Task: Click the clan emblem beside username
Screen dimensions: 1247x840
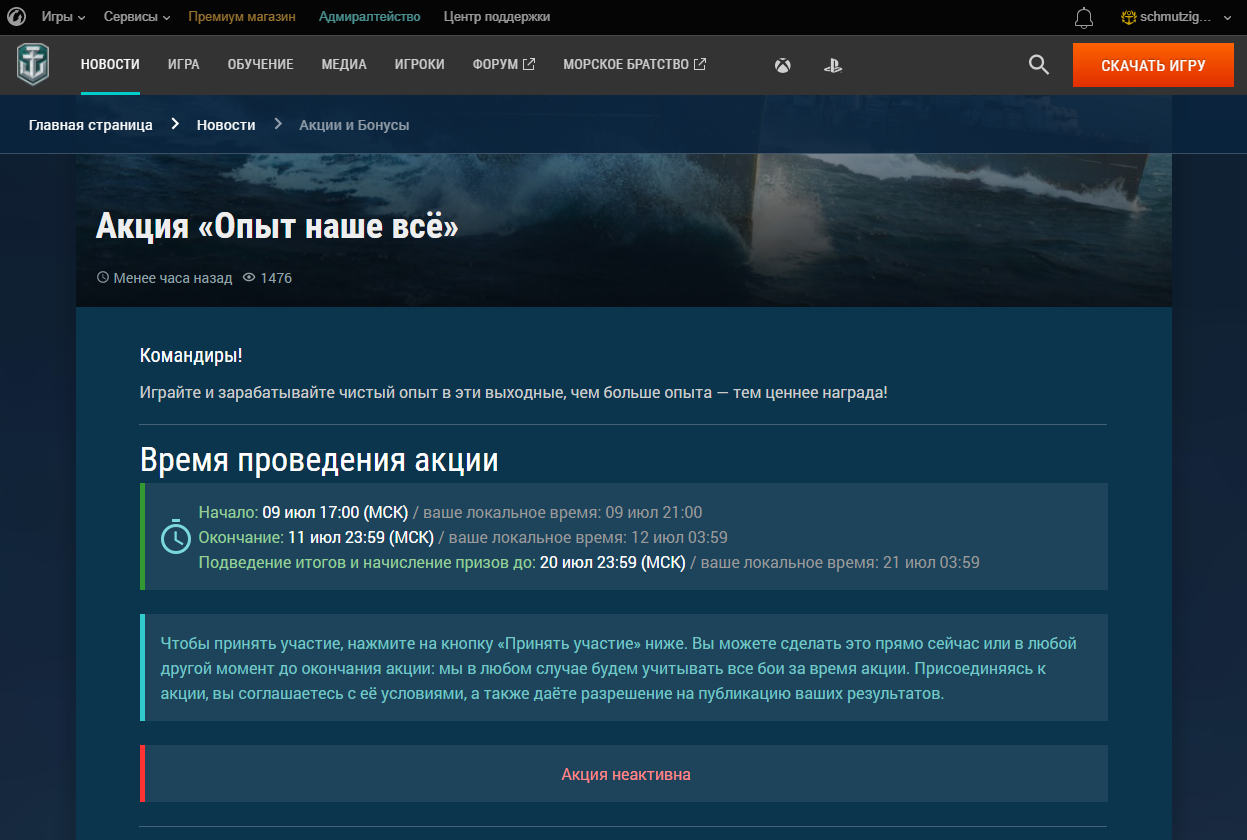Action: coord(1129,17)
